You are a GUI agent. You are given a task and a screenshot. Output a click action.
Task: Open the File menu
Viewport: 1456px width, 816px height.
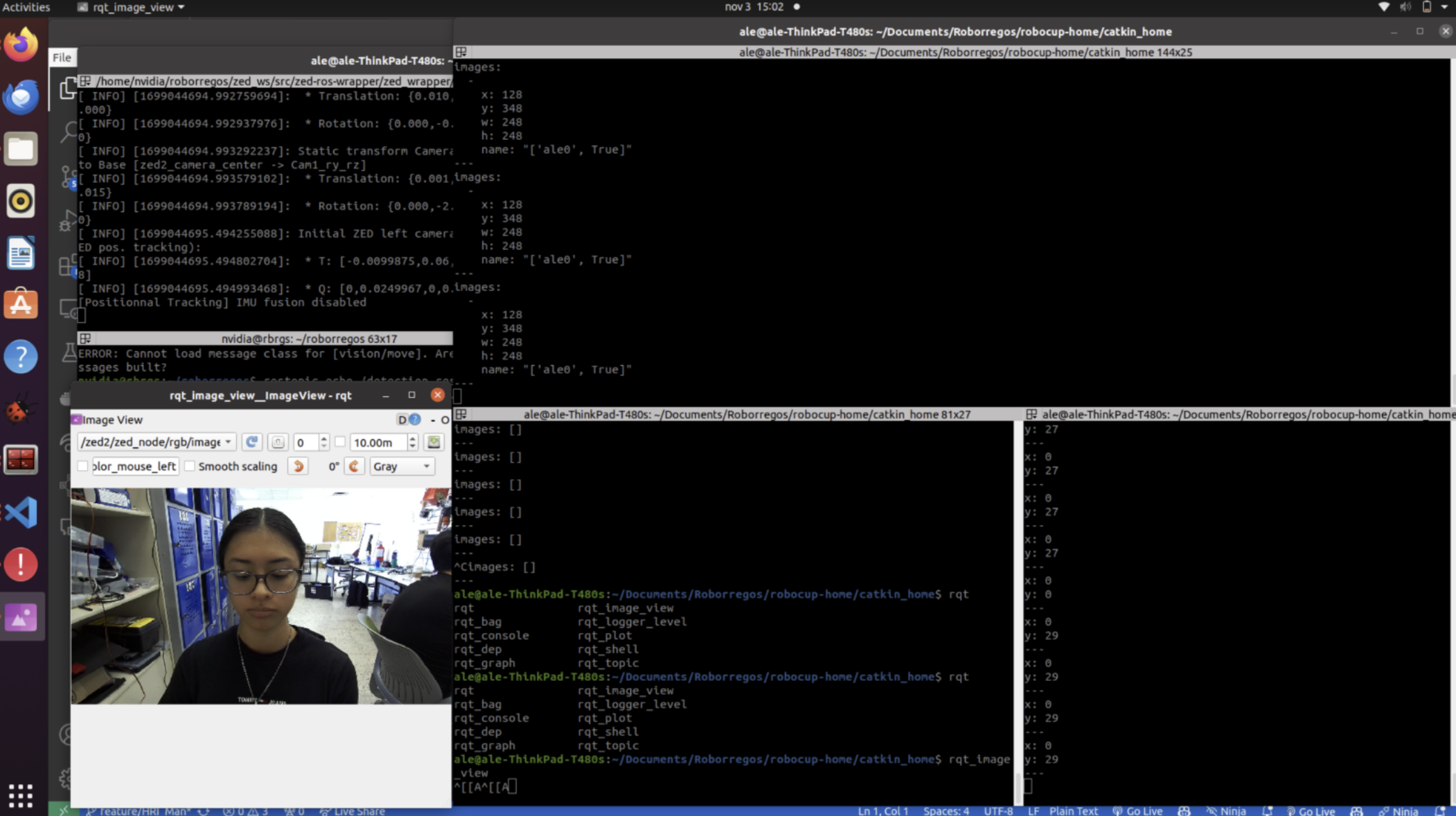pos(62,57)
